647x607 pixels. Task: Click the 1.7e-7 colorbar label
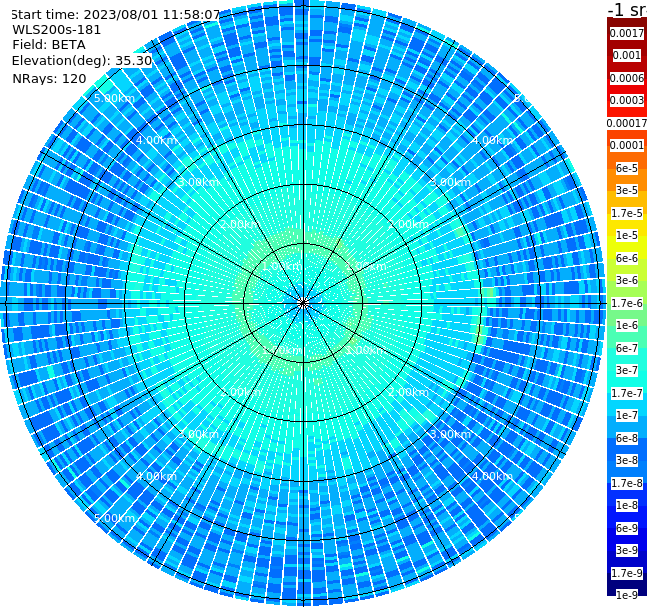coord(627,393)
